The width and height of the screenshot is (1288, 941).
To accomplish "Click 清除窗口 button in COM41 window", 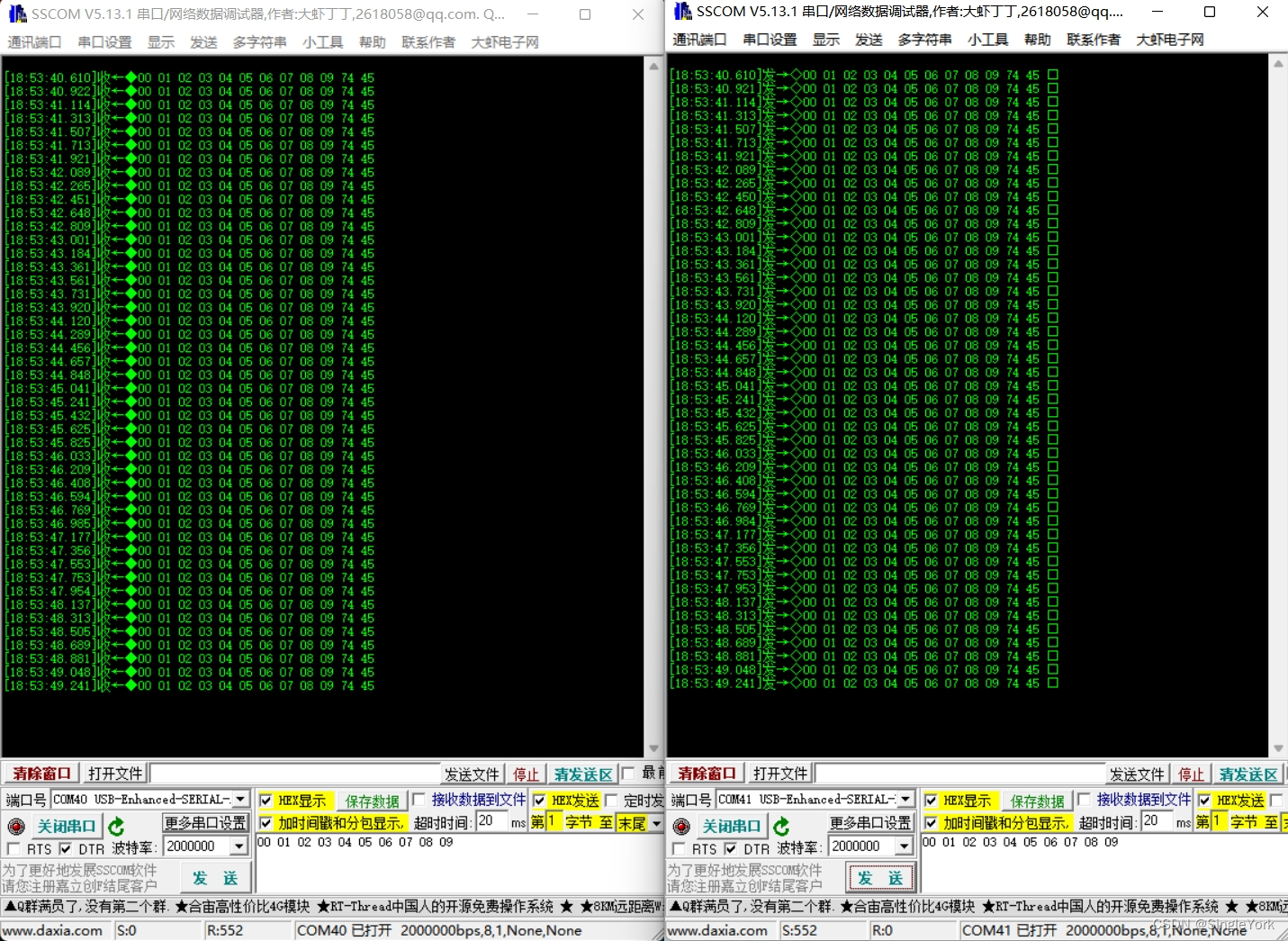I will click(x=707, y=774).
